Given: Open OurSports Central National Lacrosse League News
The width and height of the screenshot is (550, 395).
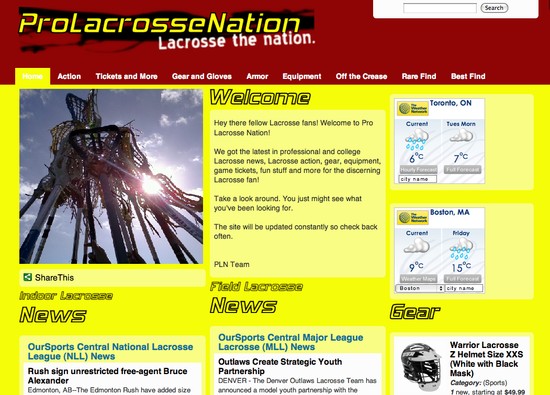Looking at the screenshot, I should click(110, 352).
